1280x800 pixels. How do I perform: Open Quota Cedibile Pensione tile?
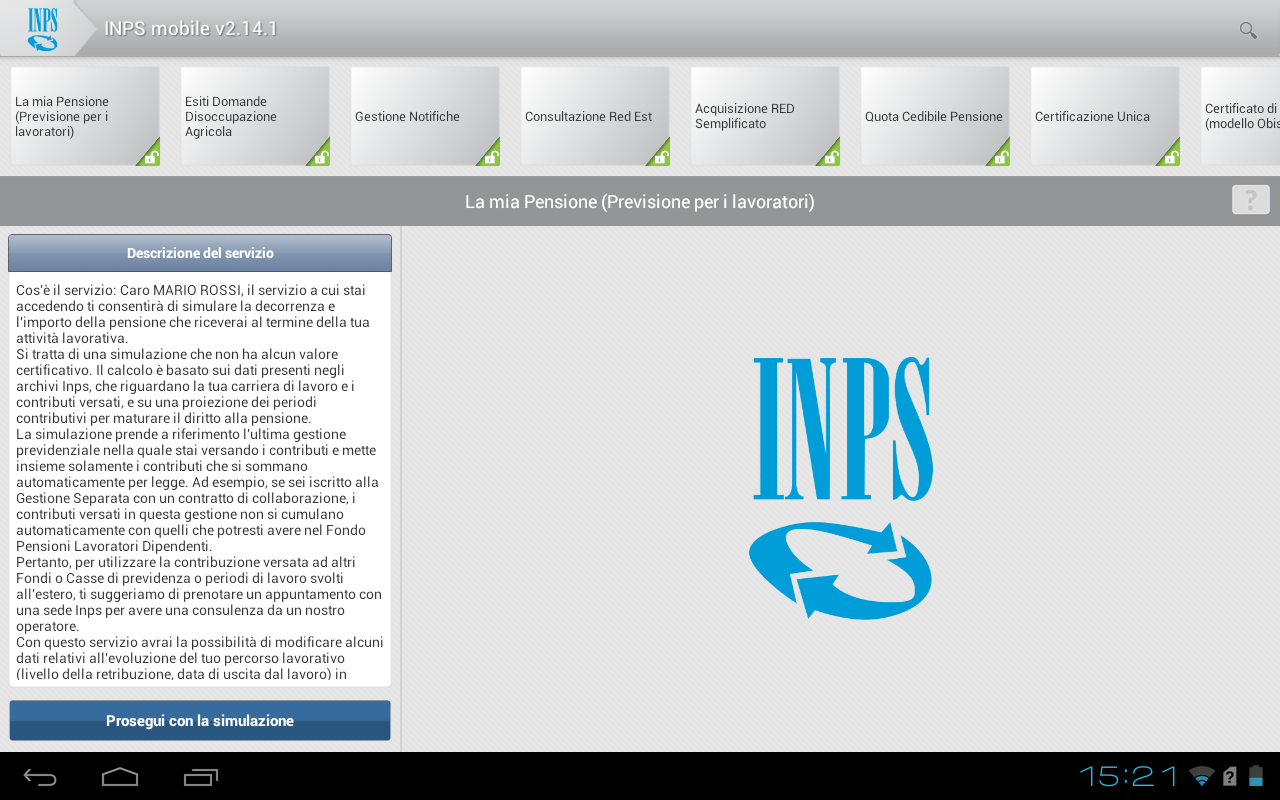point(935,116)
